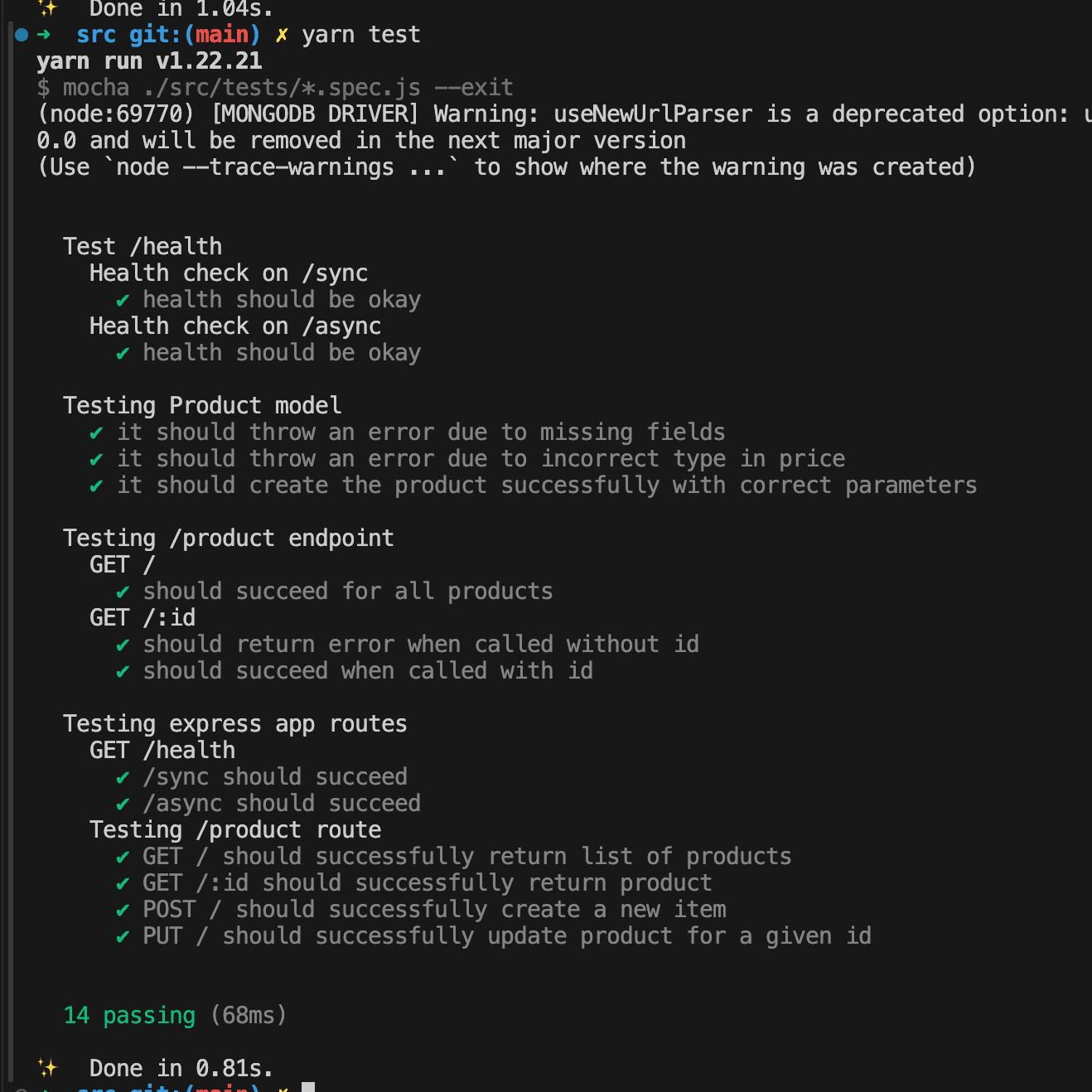1092x1092 pixels.
Task: Click checkmark next to /sync should succeed
Action: pos(123,778)
